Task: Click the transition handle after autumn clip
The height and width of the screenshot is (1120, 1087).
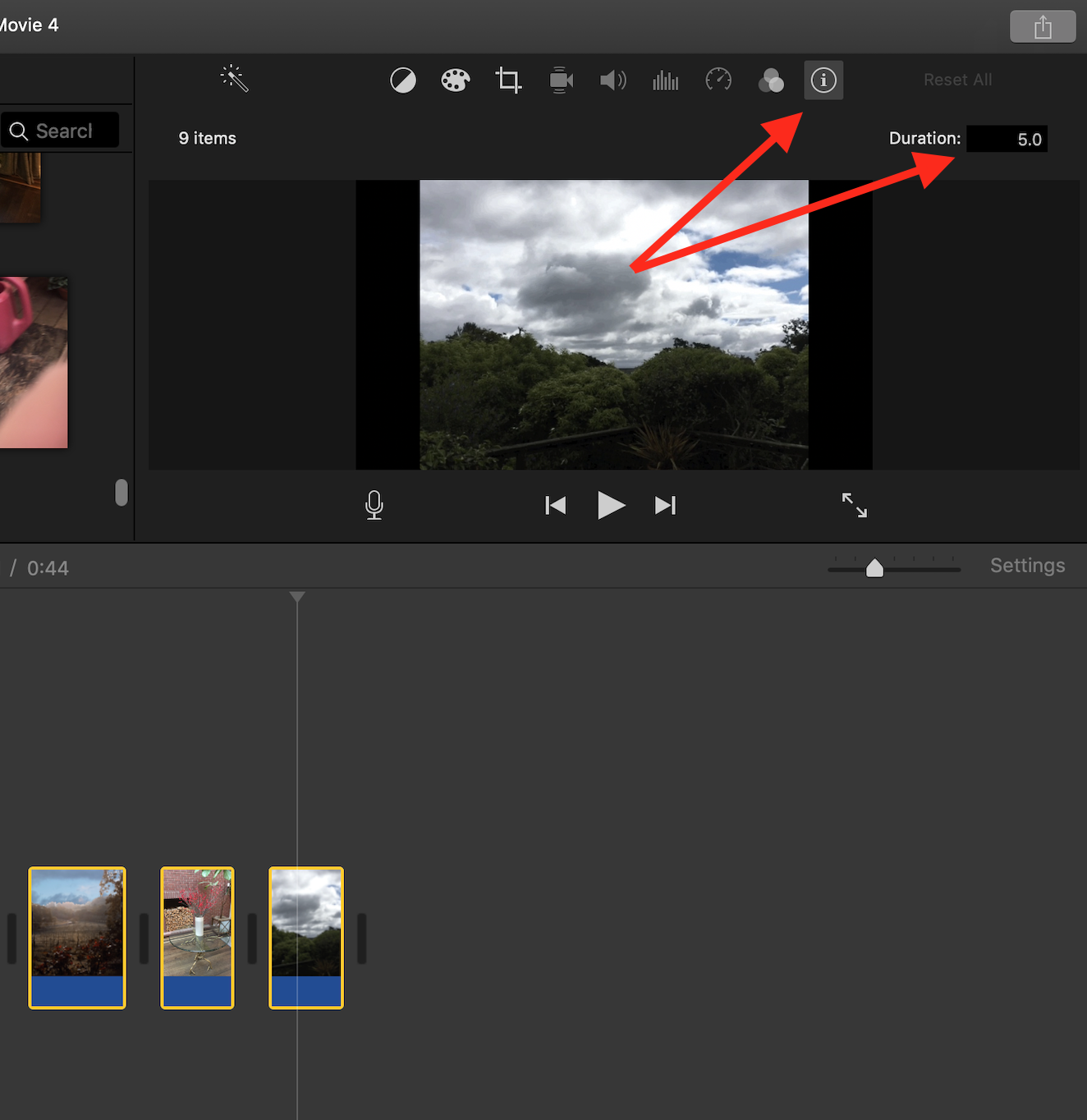Action: click(x=144, y=939)
